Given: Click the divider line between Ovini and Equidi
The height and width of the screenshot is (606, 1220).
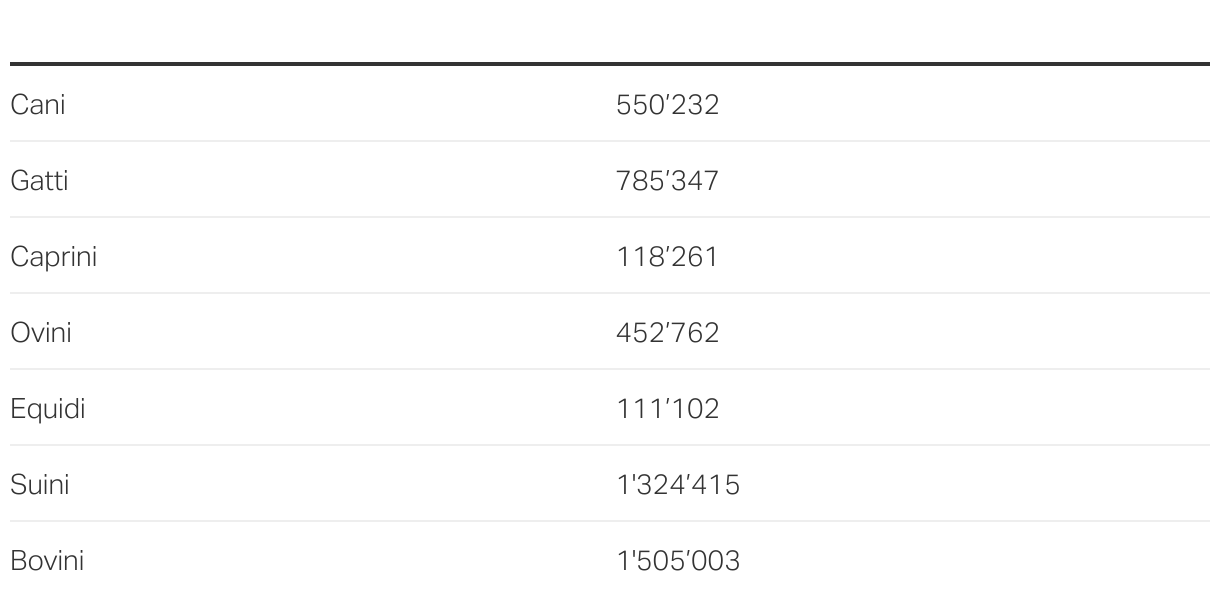Looking at the screenshot, I should click(610, 369).
